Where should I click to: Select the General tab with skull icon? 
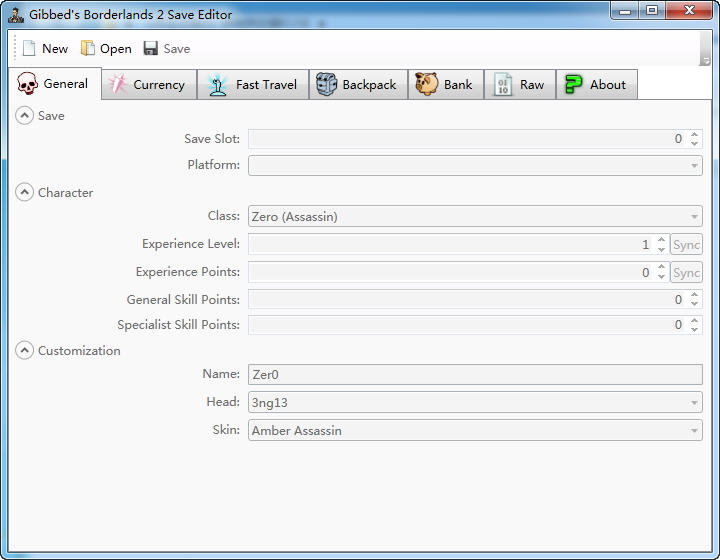click(x=55, y=84)
